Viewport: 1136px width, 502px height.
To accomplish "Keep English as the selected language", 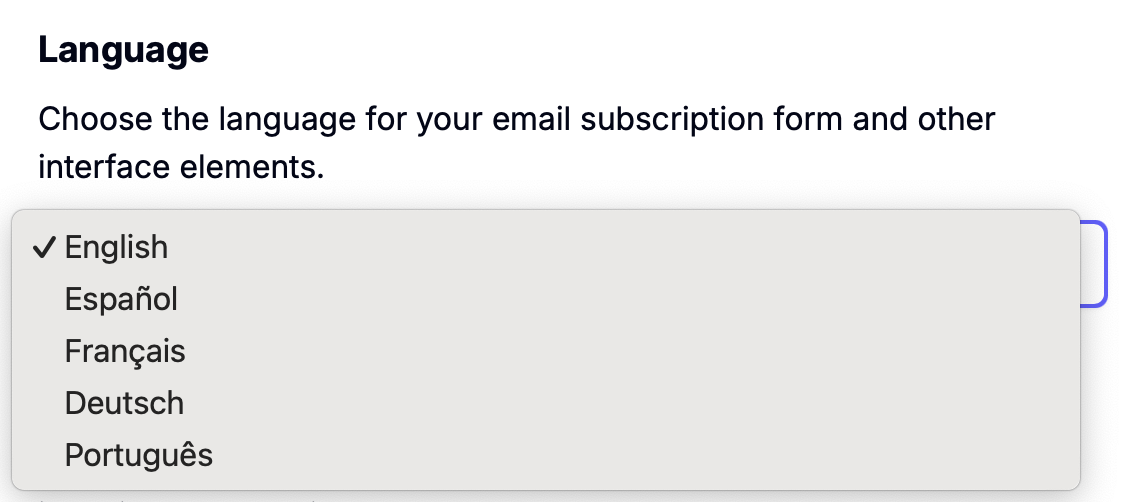I will pos(116,247).
